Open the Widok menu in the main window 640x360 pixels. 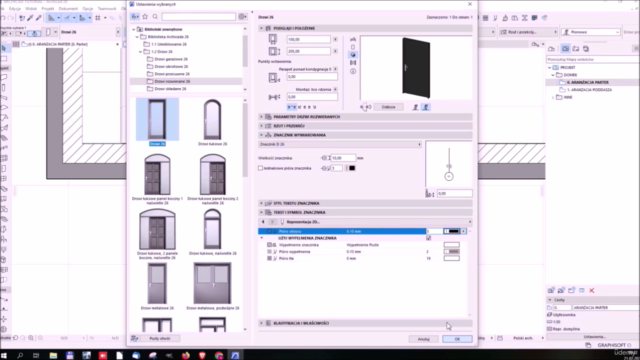(31, 9)
